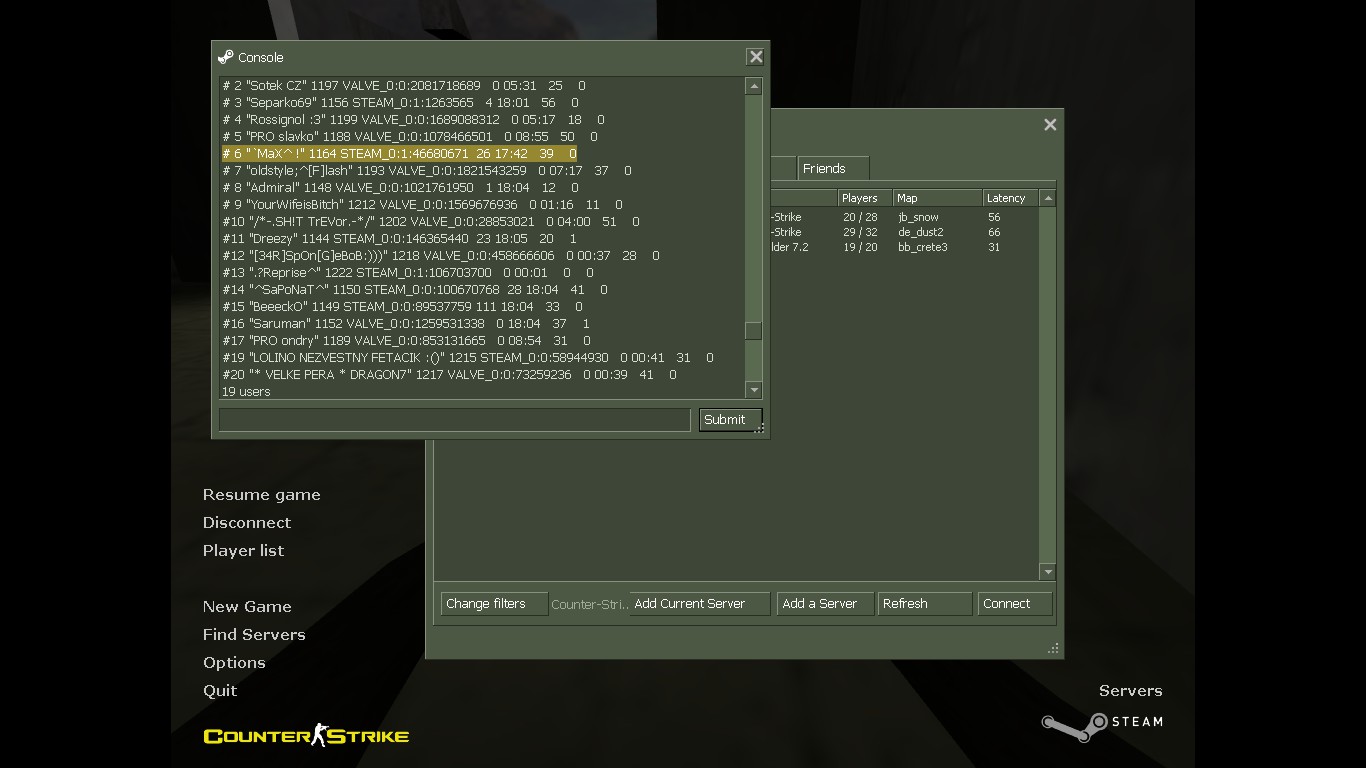Switch to the Friends tab
Image resolution: width=1366 pixels, height=768 pixels.
(x=832, y=168)
